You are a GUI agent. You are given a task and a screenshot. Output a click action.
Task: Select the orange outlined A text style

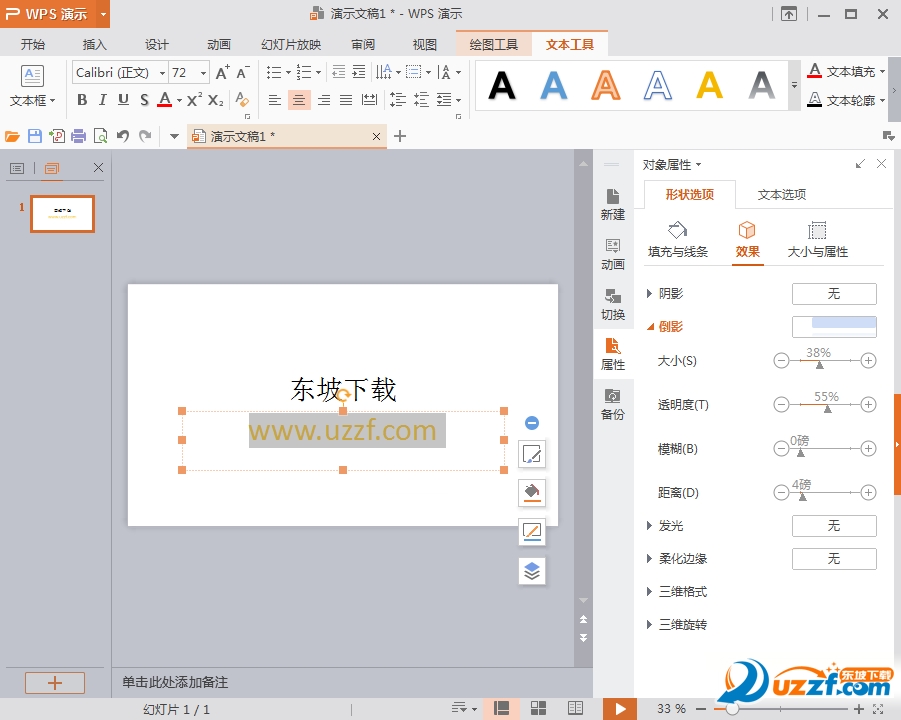[606, 86]
